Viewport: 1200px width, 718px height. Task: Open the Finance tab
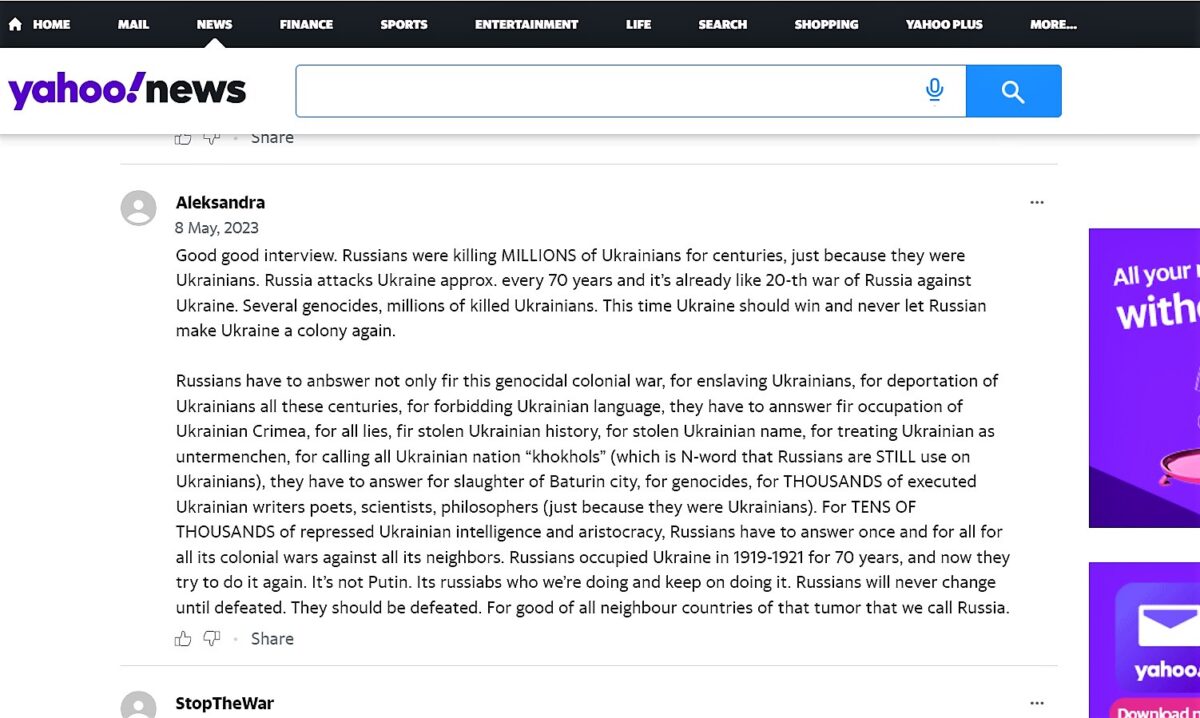306,24
